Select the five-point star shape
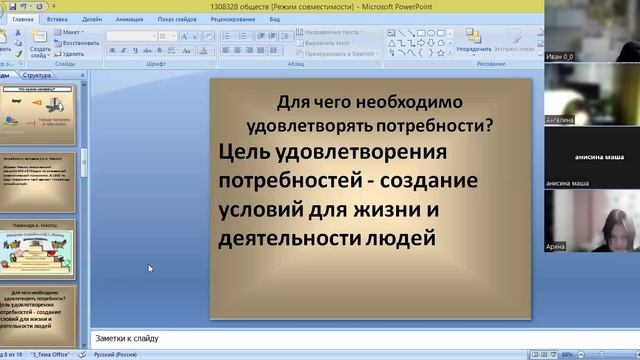 pos(441,53)
